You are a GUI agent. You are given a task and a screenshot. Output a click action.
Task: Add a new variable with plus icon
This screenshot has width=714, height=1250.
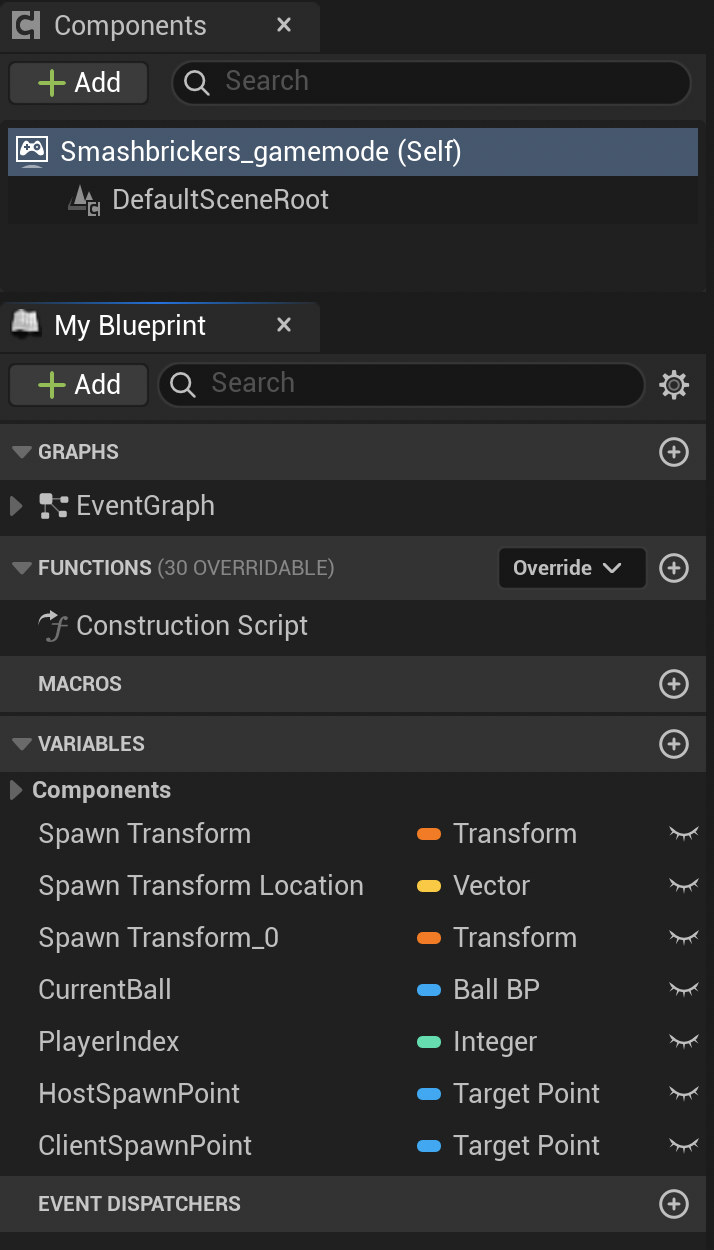click(674, 744)
